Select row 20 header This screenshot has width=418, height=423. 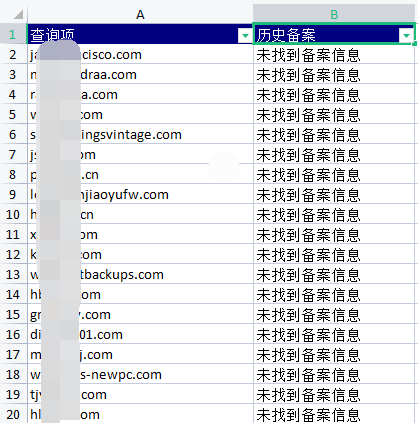(13, 414)
